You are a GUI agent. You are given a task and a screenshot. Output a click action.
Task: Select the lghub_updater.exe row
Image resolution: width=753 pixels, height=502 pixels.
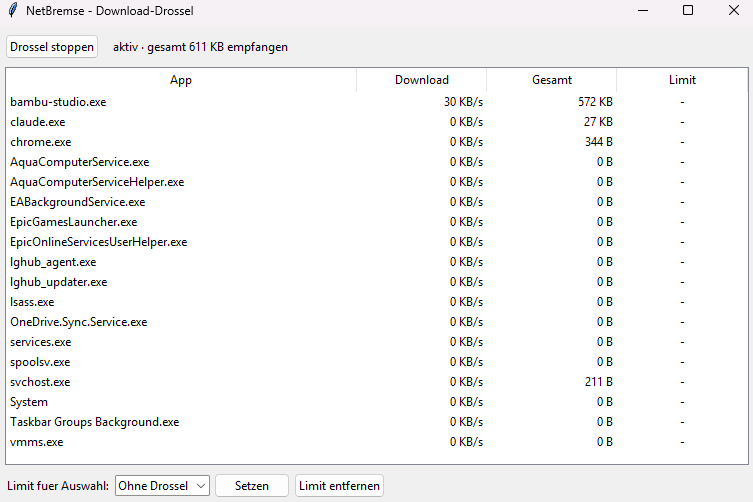click(376, 282)
